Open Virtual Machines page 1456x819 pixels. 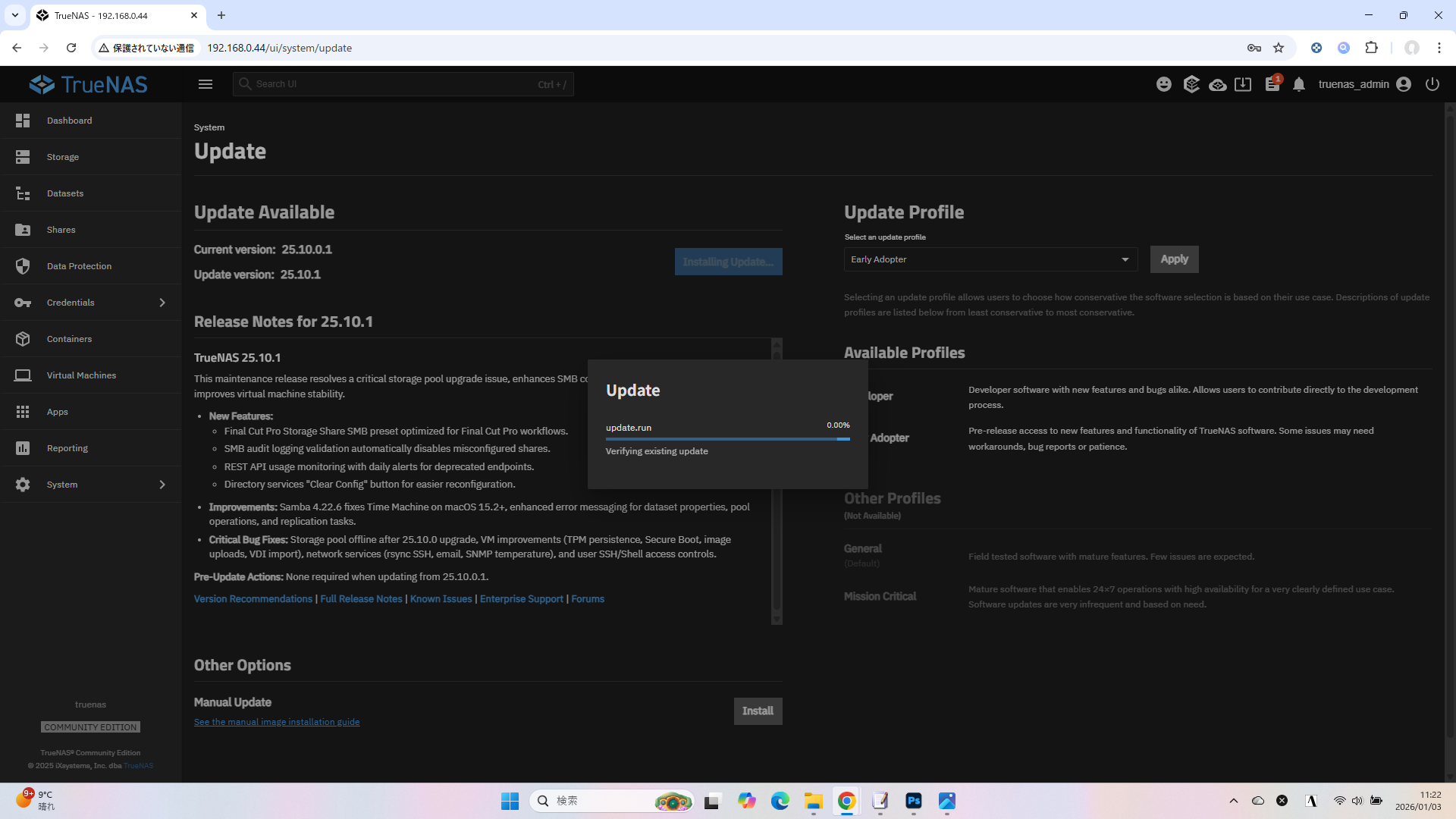[81, 375]
